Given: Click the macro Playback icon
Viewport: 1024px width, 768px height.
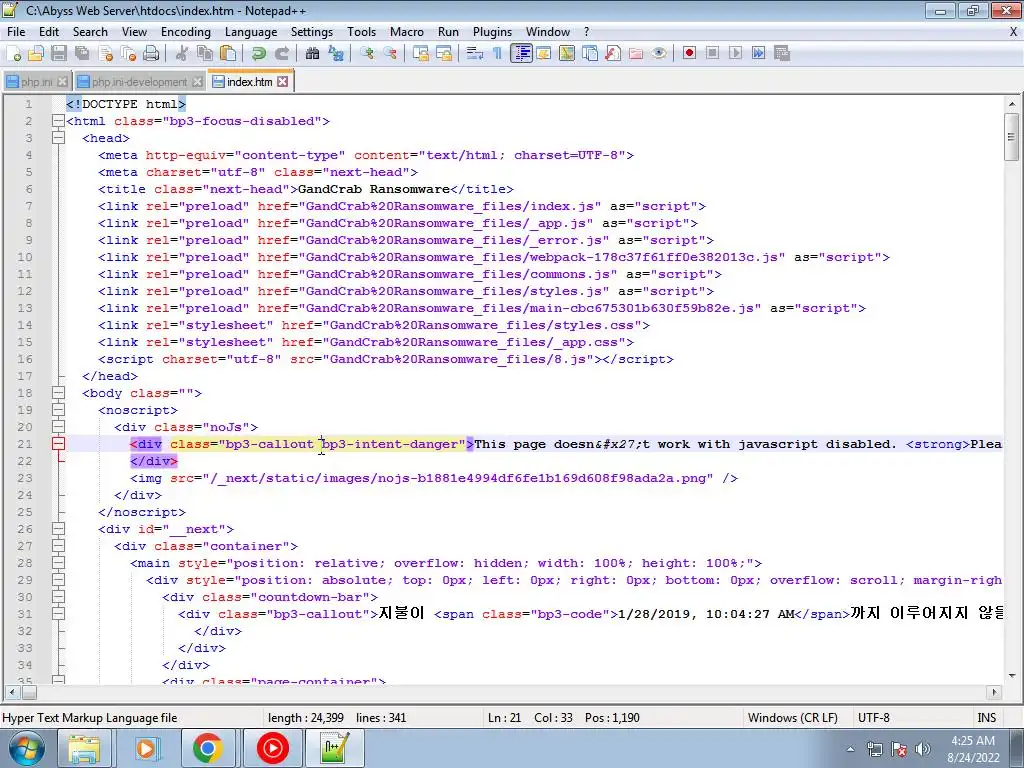Looking at the screenshot, I should point(735,53).
